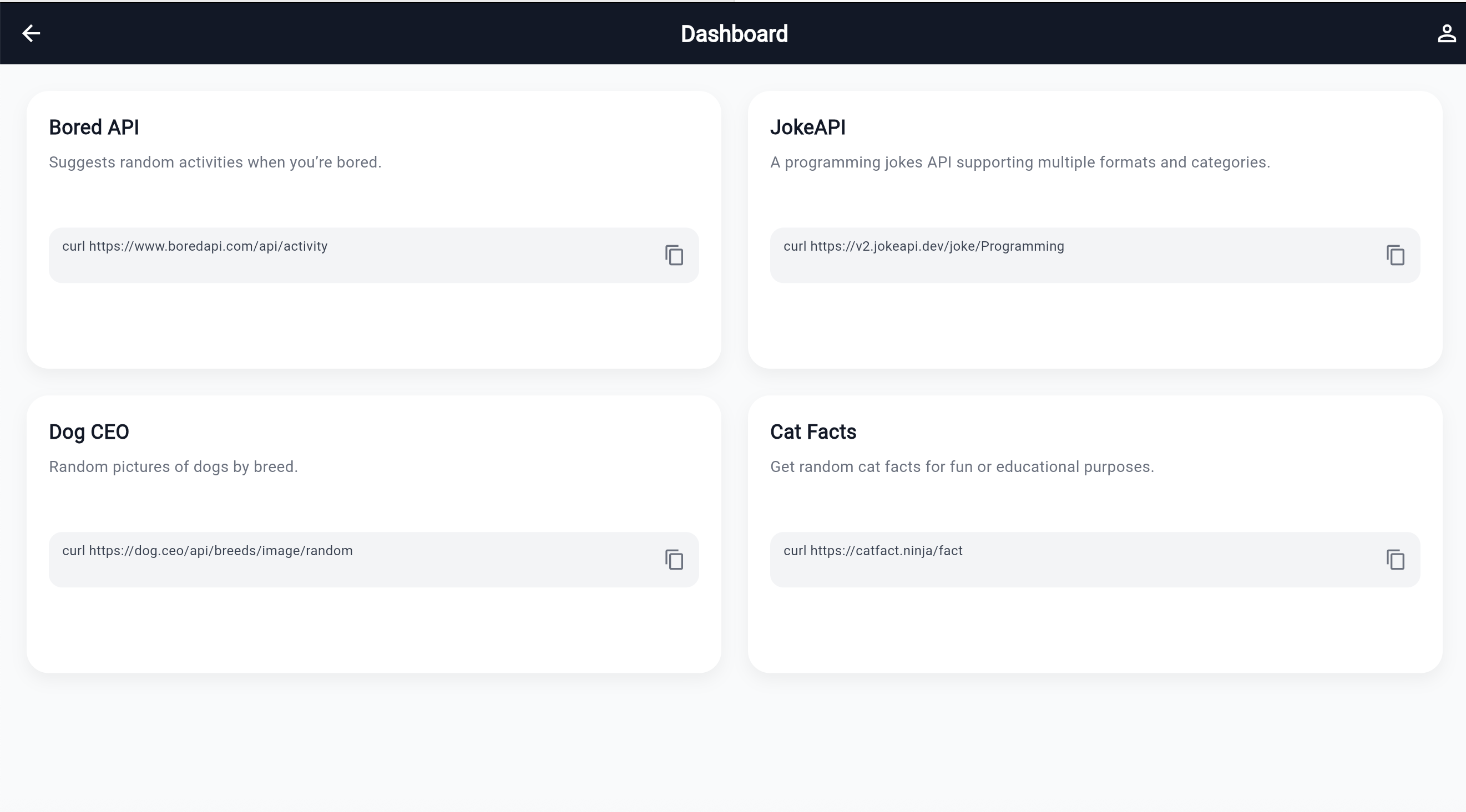The height and width of the screenshot is (812, 1466).
Task: Click the back arrow icon
Action: 31,34
